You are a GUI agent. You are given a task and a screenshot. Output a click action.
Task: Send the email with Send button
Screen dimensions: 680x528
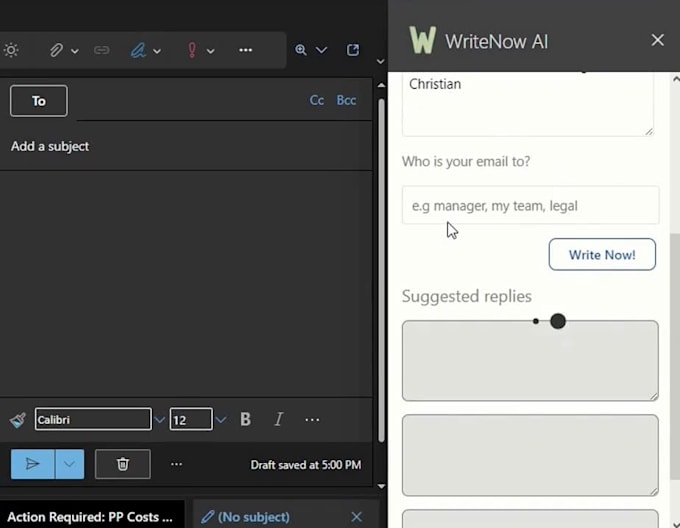click(x=33, y=464)
